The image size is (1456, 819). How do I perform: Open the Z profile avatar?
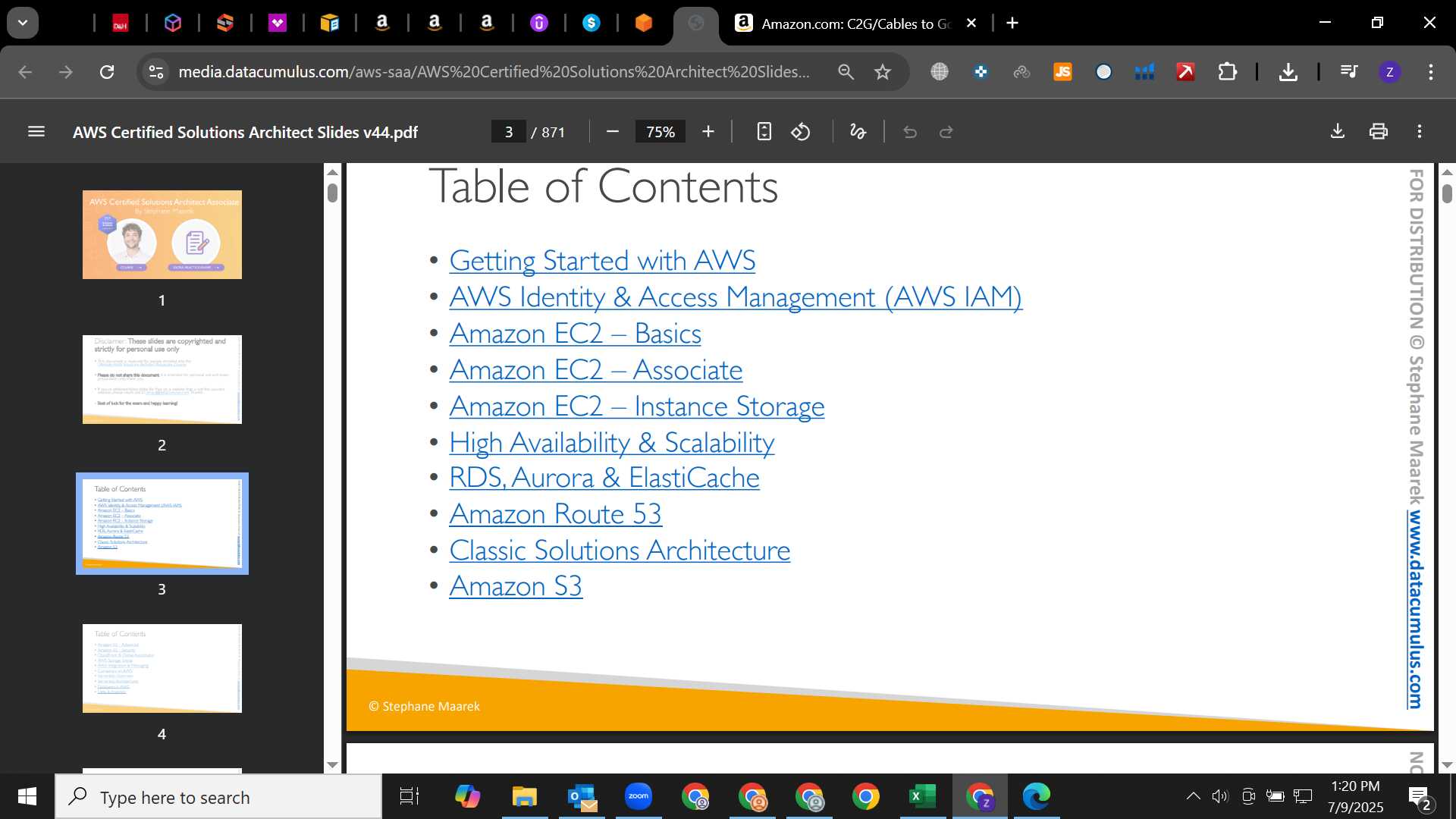tap(1389, 72)
